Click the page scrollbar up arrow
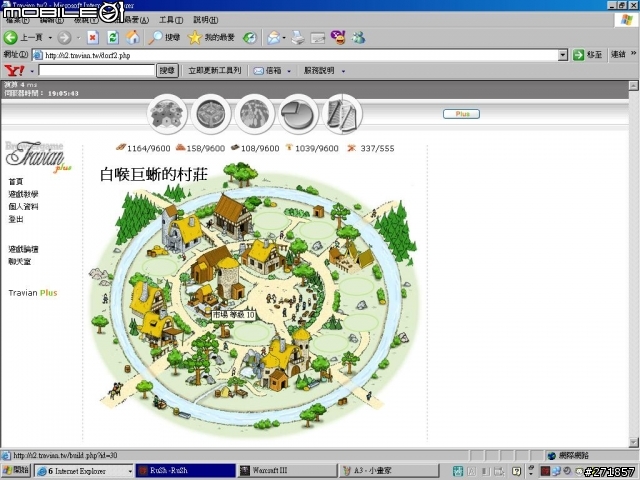The height and width of the screenshot is (480, 640). pos(633,85)
